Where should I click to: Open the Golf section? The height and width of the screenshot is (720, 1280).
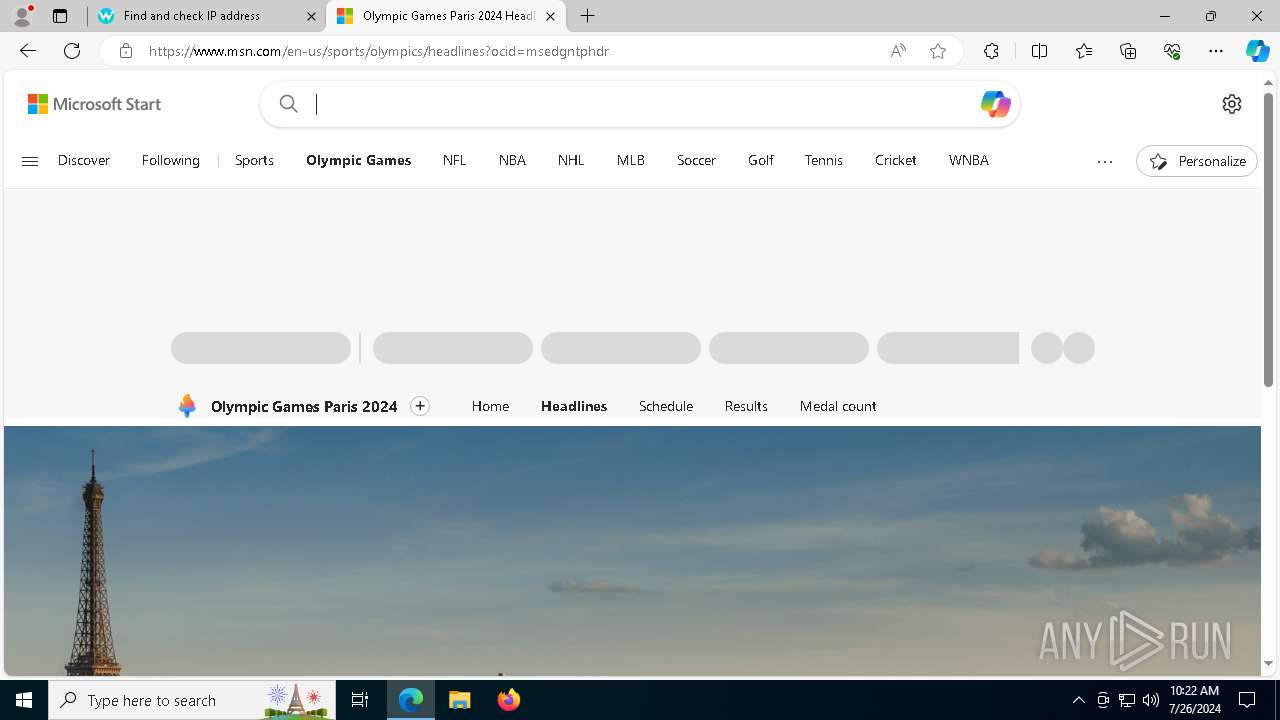(x=761, y=160)
